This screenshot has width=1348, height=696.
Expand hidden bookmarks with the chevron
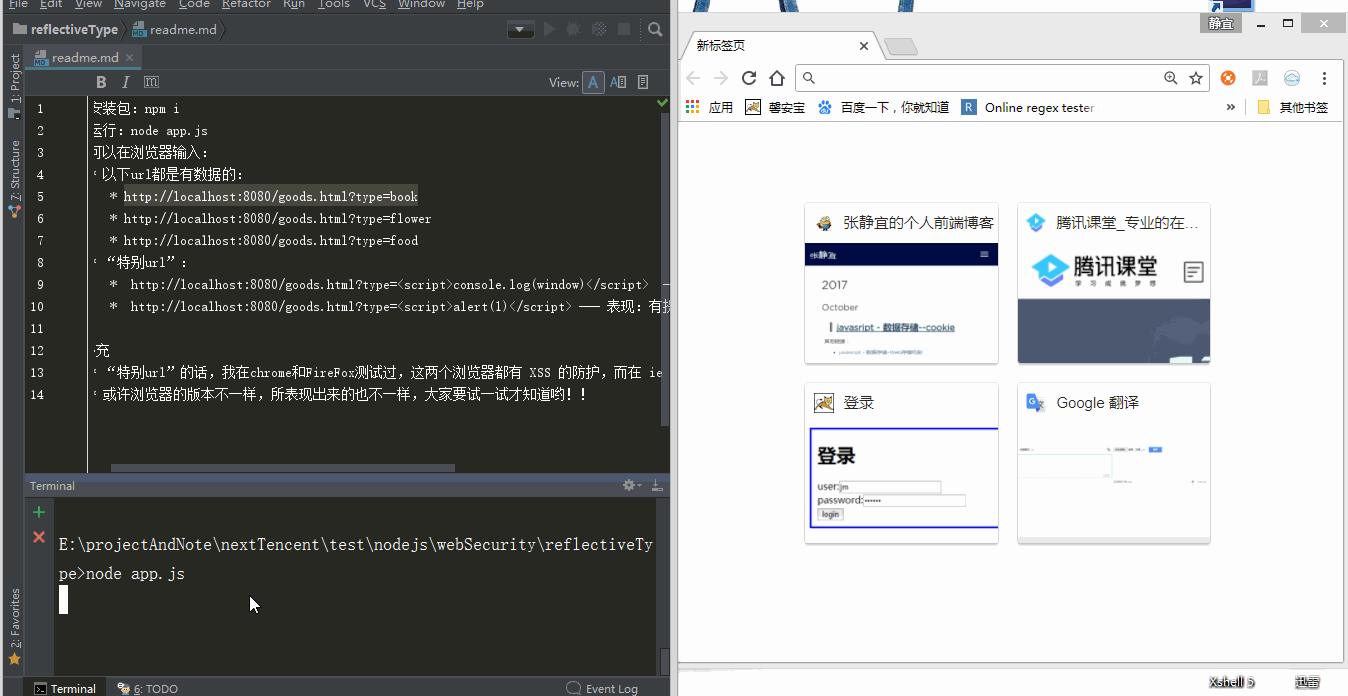(1231, 107)
